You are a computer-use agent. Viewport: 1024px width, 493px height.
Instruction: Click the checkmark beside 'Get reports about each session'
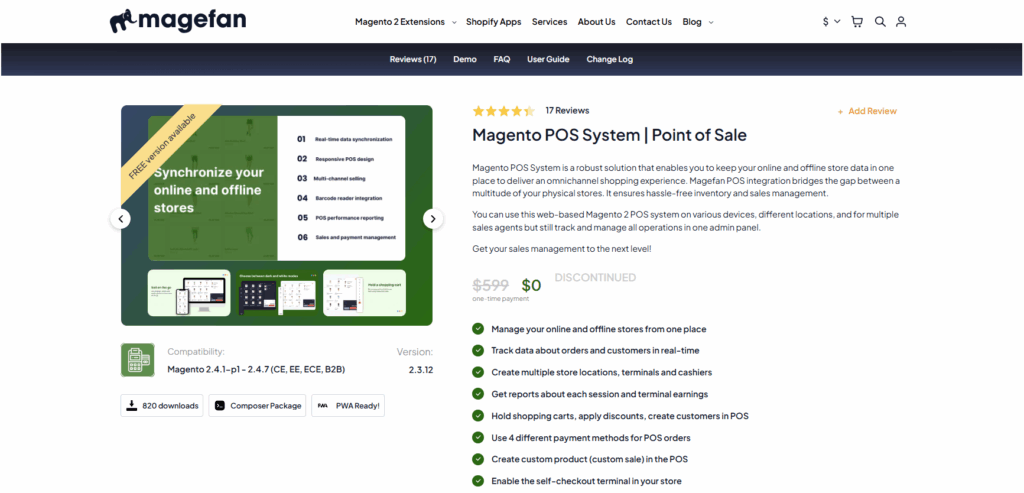478,394
